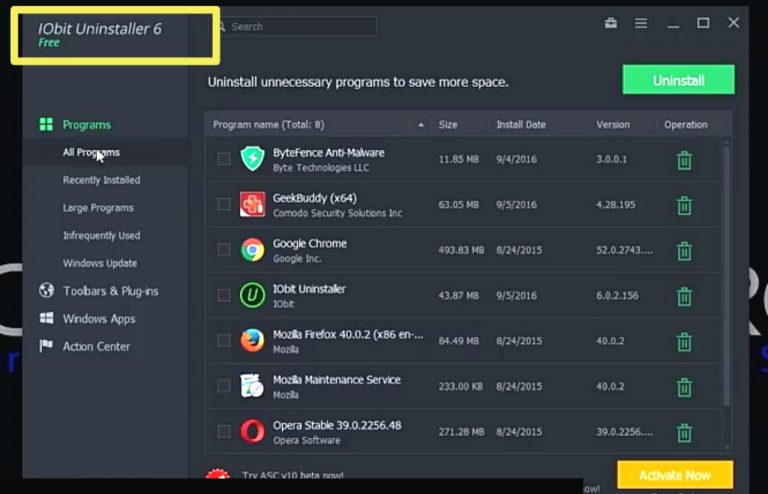Click the Opera Software publisher text
The width and height of the screenshot is (768, 494).
click(307, 441)
